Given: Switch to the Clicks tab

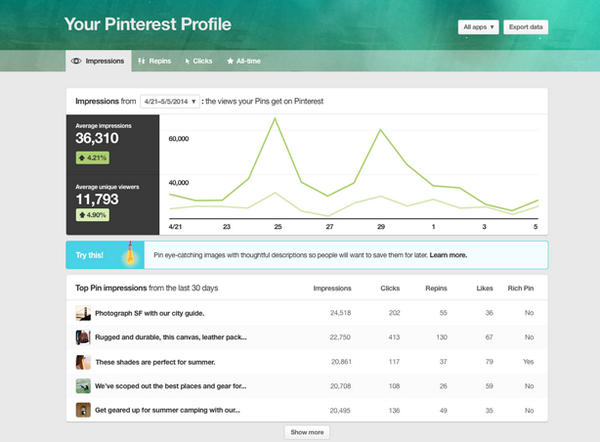Looking at the screenshot, I should click(198, 61).
